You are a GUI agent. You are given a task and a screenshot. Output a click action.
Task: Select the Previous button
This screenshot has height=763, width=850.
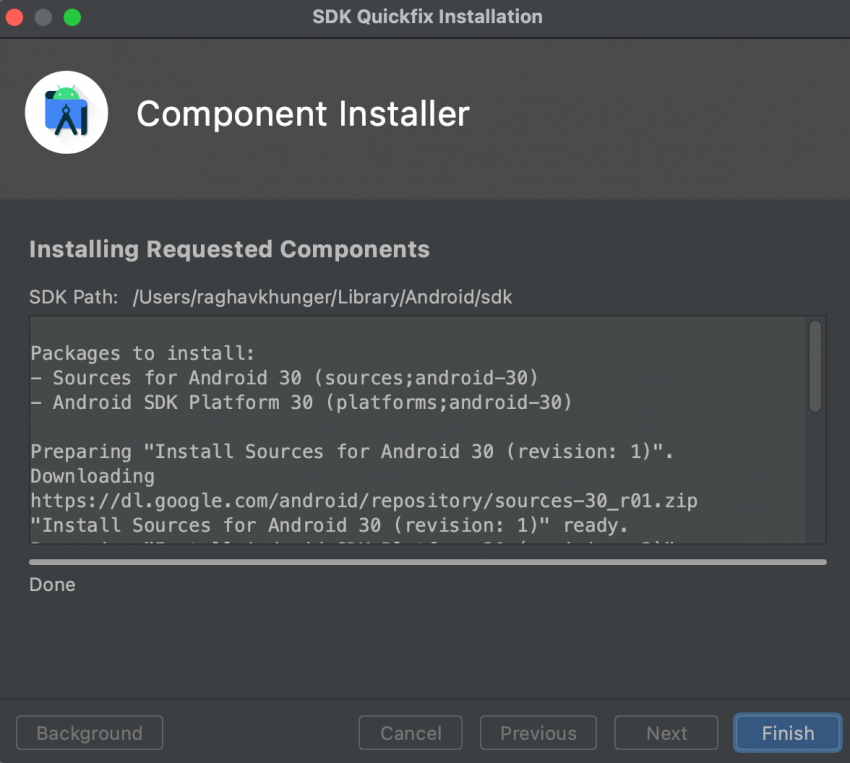click(538, 733)
